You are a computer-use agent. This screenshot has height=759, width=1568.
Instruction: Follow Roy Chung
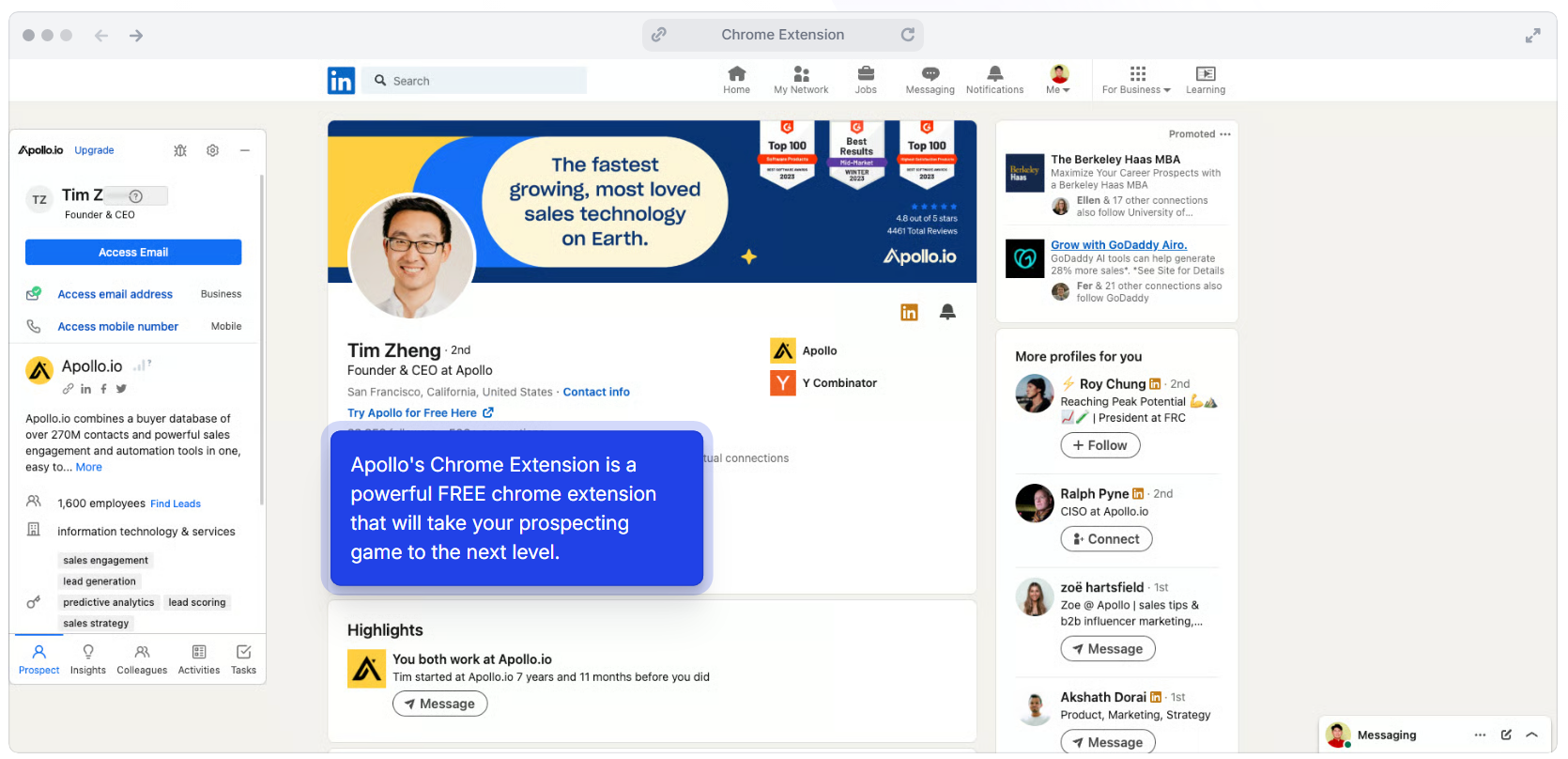pos(1100,445)
